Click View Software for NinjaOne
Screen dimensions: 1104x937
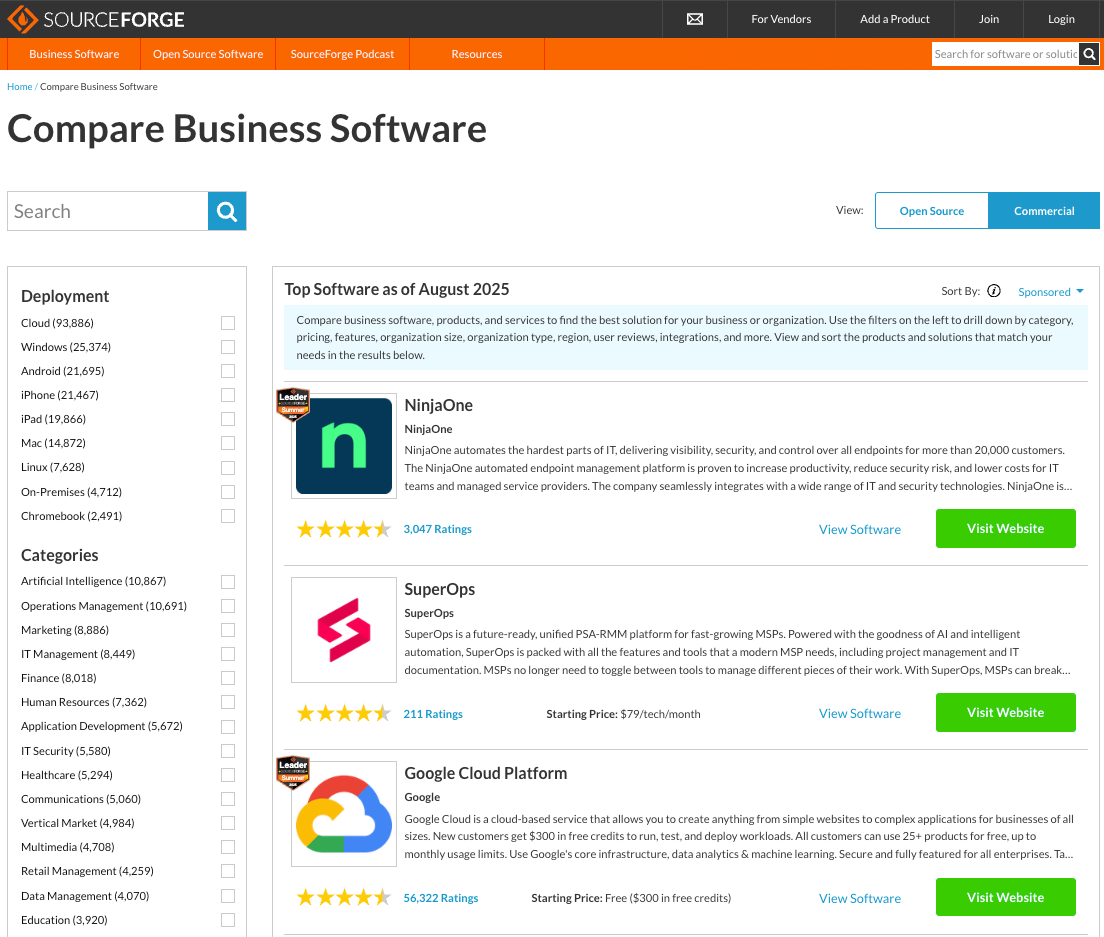click(x=860, y=529)
